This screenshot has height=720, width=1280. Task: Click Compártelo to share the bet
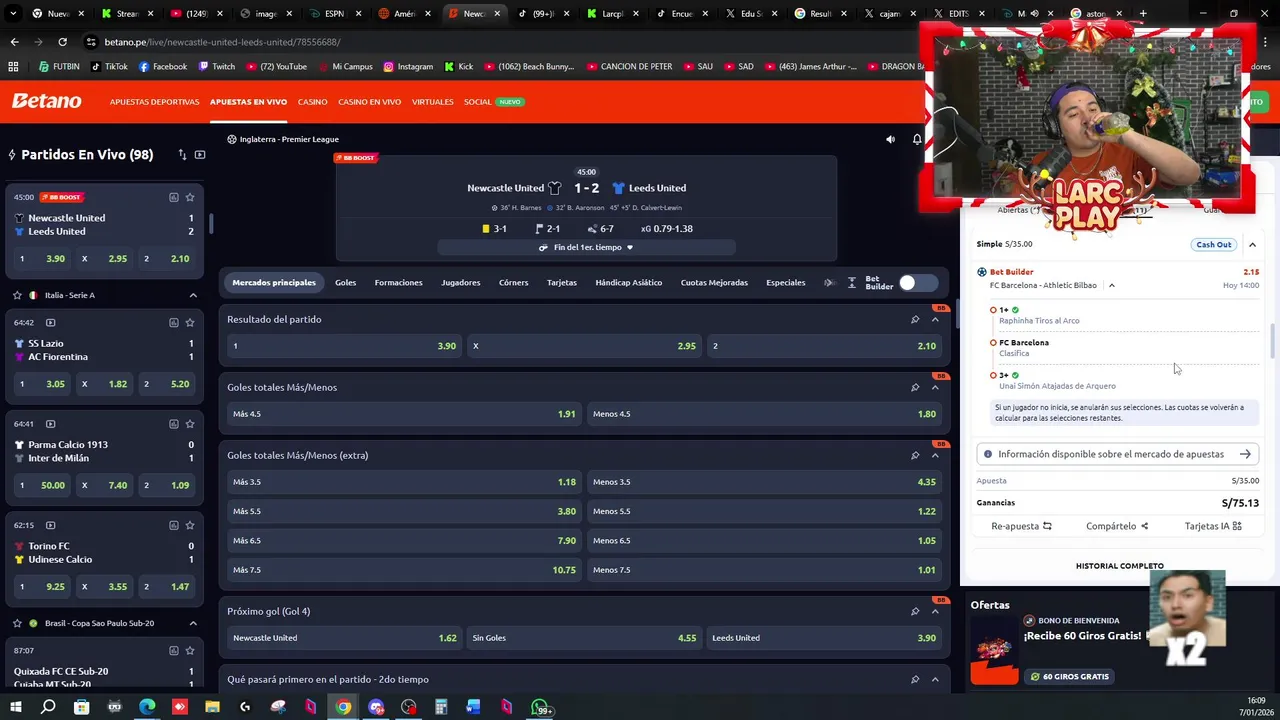click(1117, 526)
